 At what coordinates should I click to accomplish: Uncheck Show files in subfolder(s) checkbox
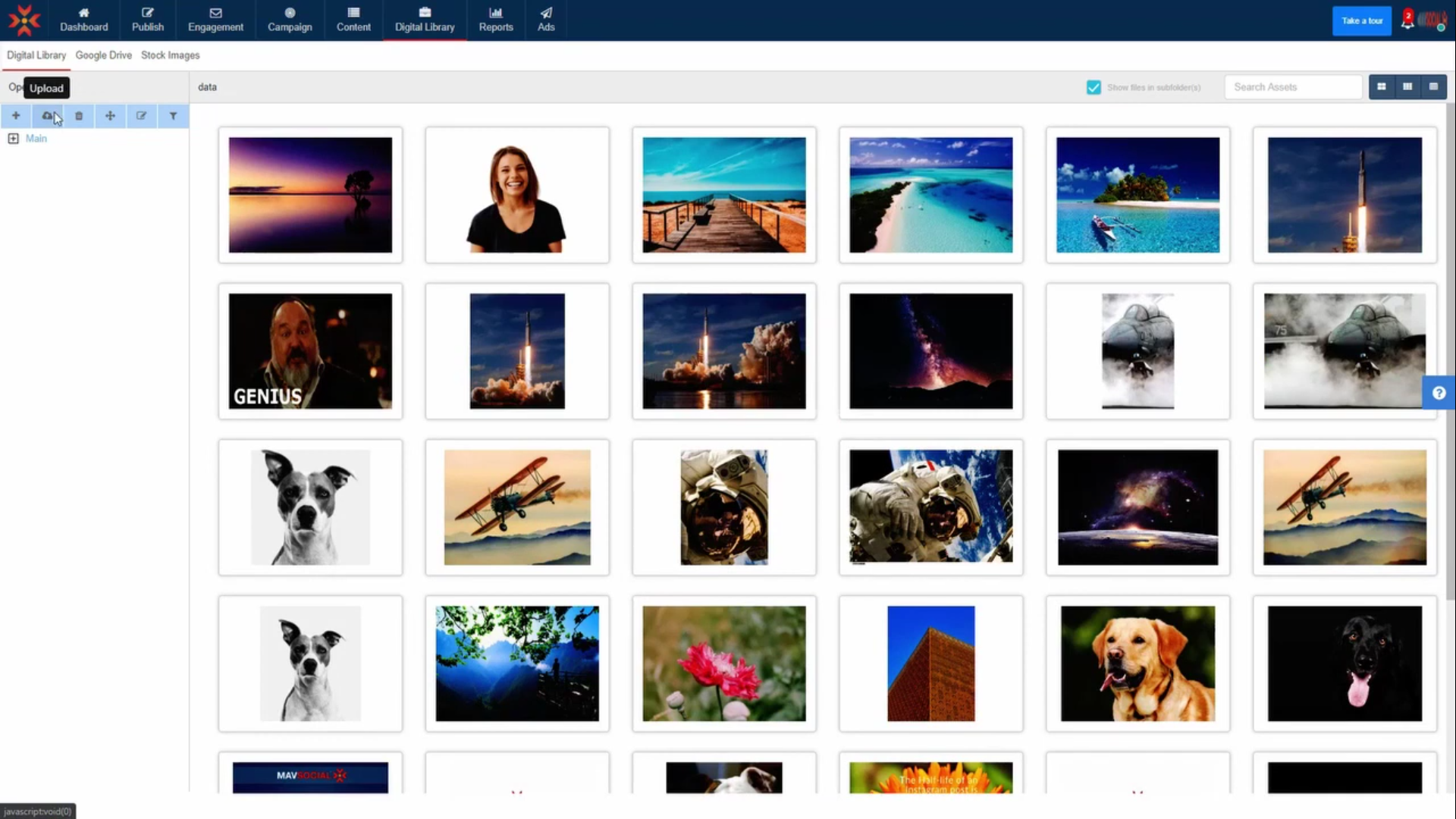coord(1094,87)
